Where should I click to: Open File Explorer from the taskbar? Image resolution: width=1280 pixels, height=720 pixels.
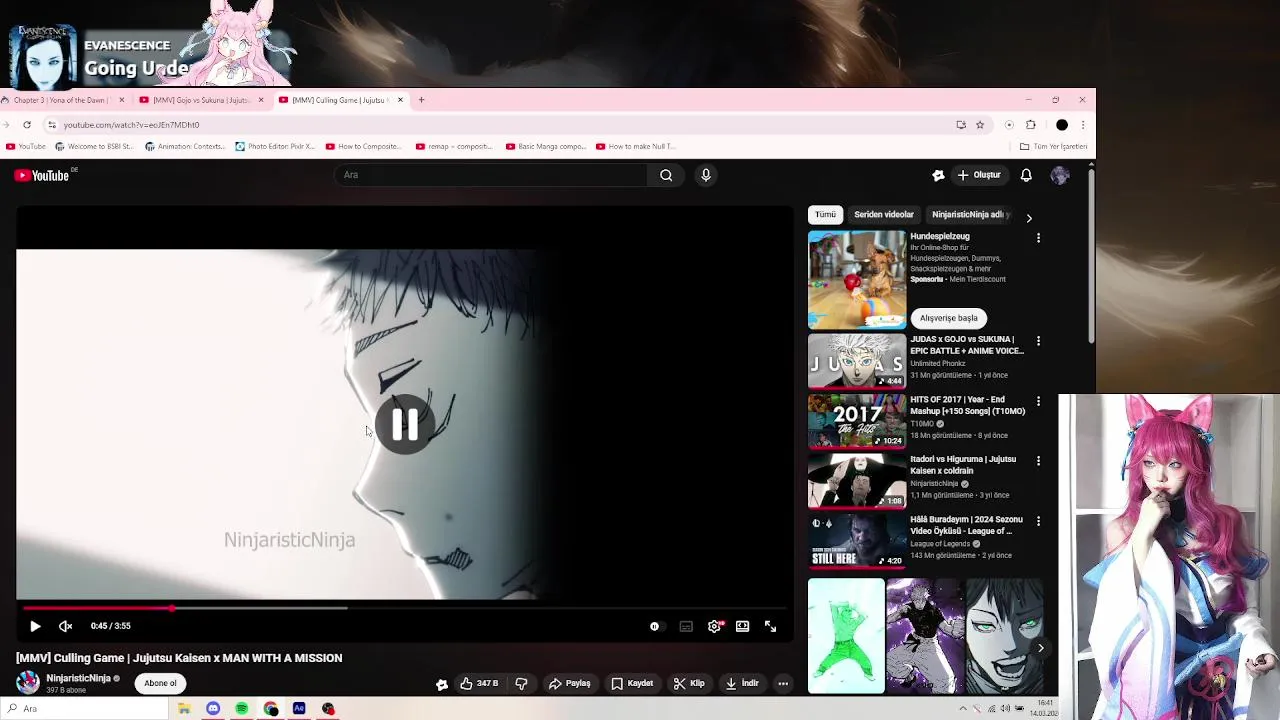[x=184, y=709]
